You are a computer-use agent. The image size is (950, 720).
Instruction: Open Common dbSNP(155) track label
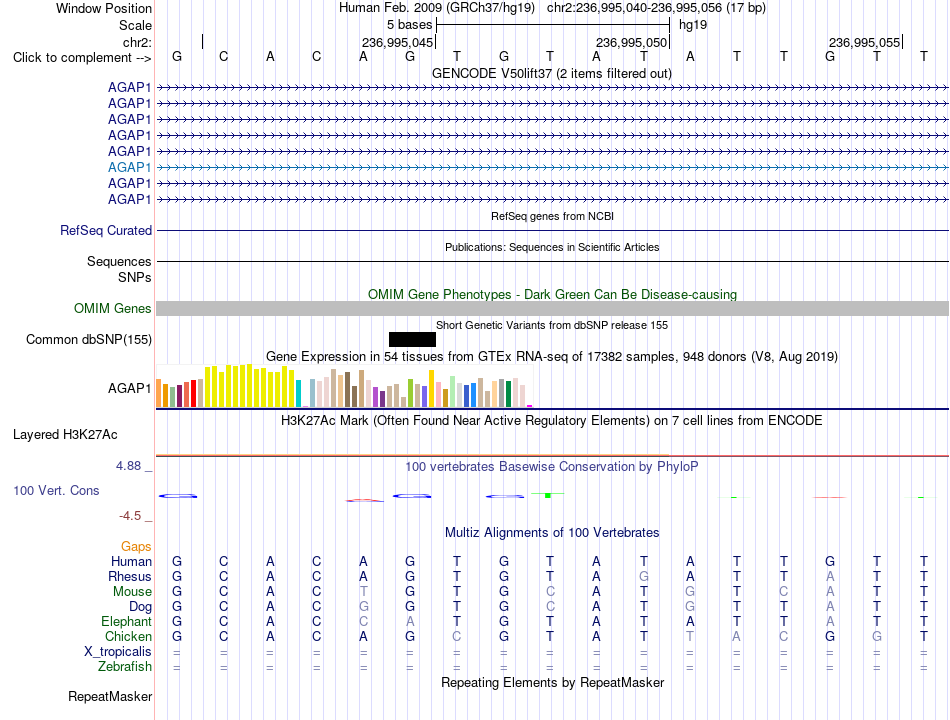(88, 339)
